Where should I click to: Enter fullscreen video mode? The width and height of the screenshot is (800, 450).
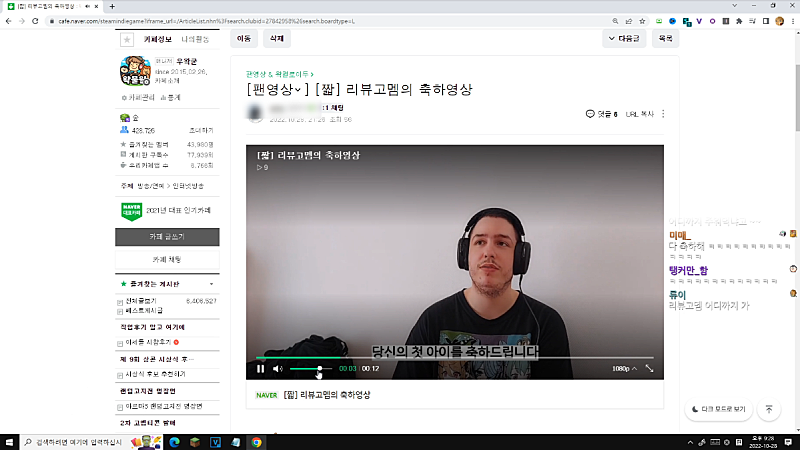pos(649,368)
